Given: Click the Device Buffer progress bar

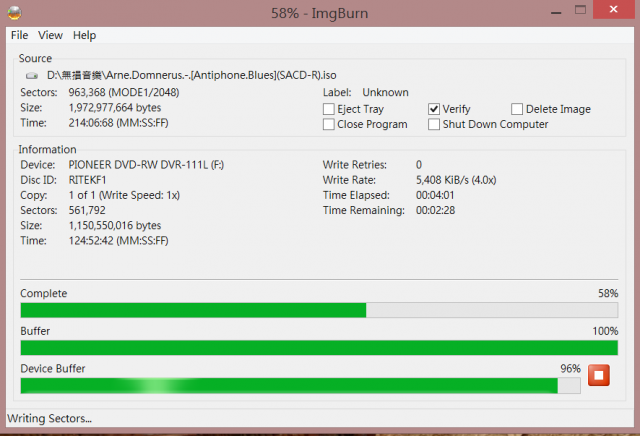Looking at the screenshot, I should click(300, 386).
